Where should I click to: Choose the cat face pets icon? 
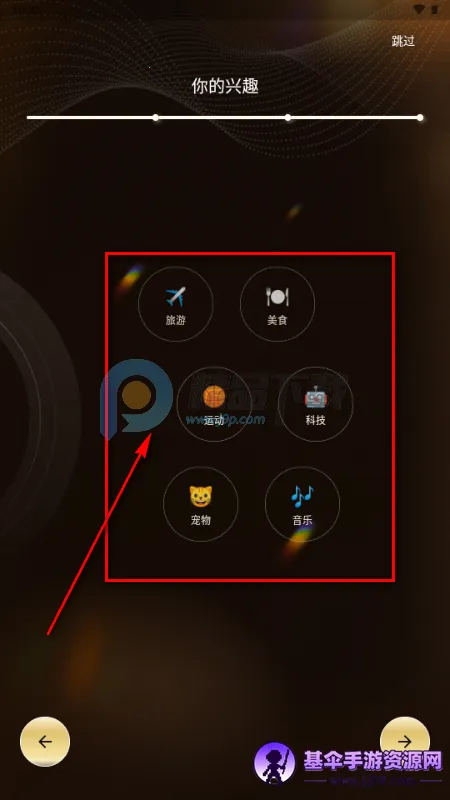pyautogui.click(x=201, y=496)
